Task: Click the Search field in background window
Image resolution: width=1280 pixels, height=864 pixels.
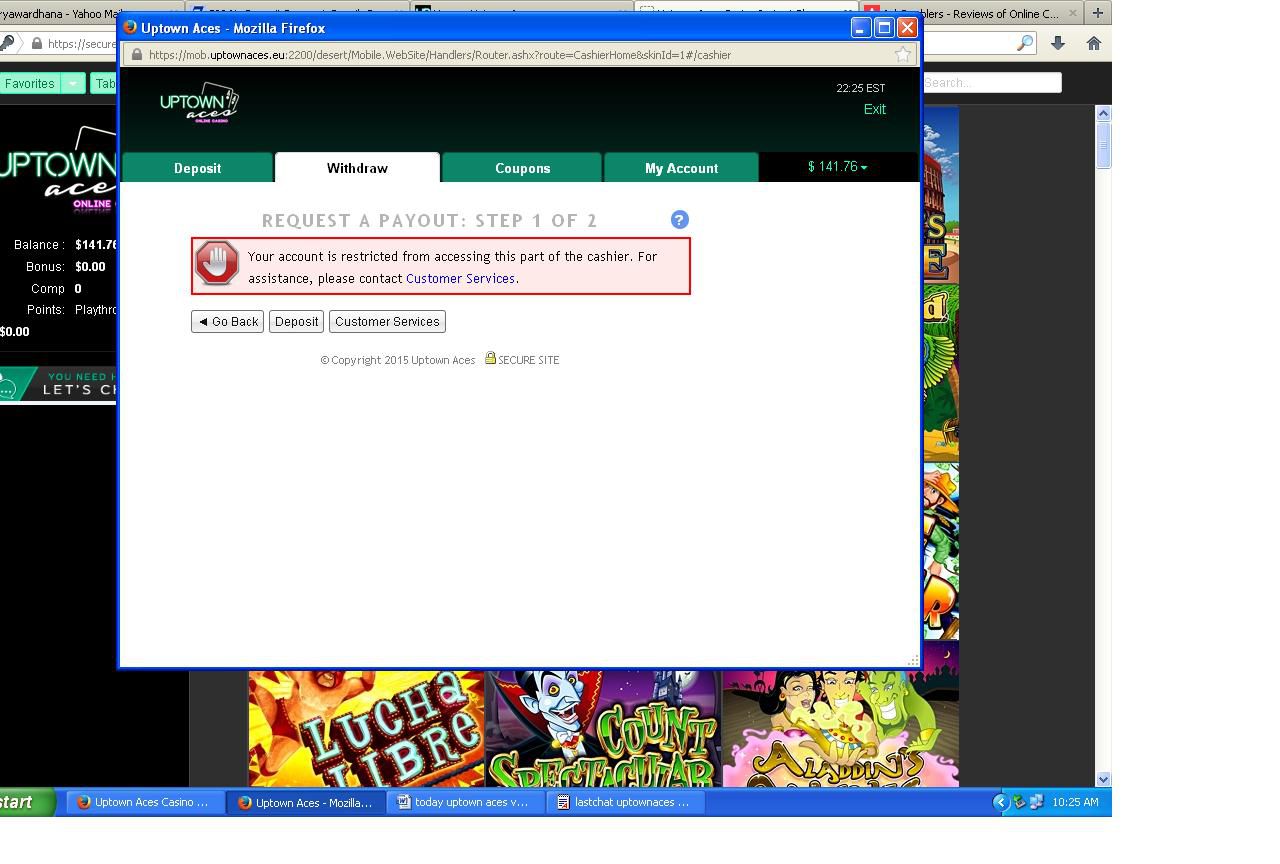Action: click(991, 83)
